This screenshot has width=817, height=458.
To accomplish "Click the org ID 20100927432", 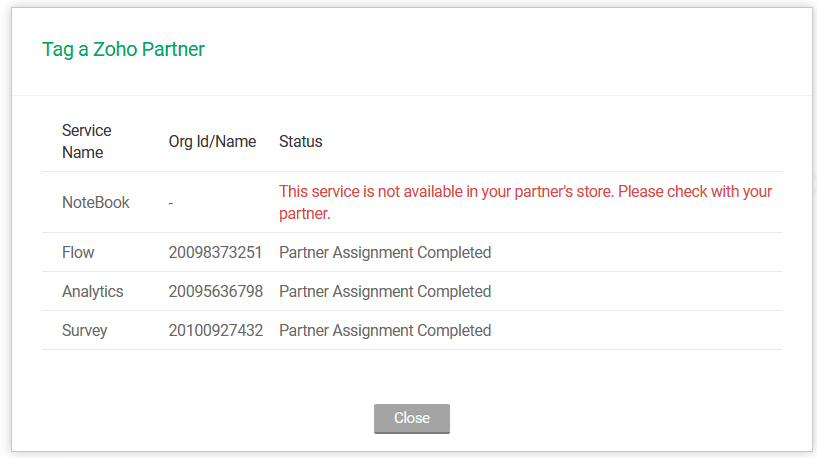I will click(x=215, y=330).
